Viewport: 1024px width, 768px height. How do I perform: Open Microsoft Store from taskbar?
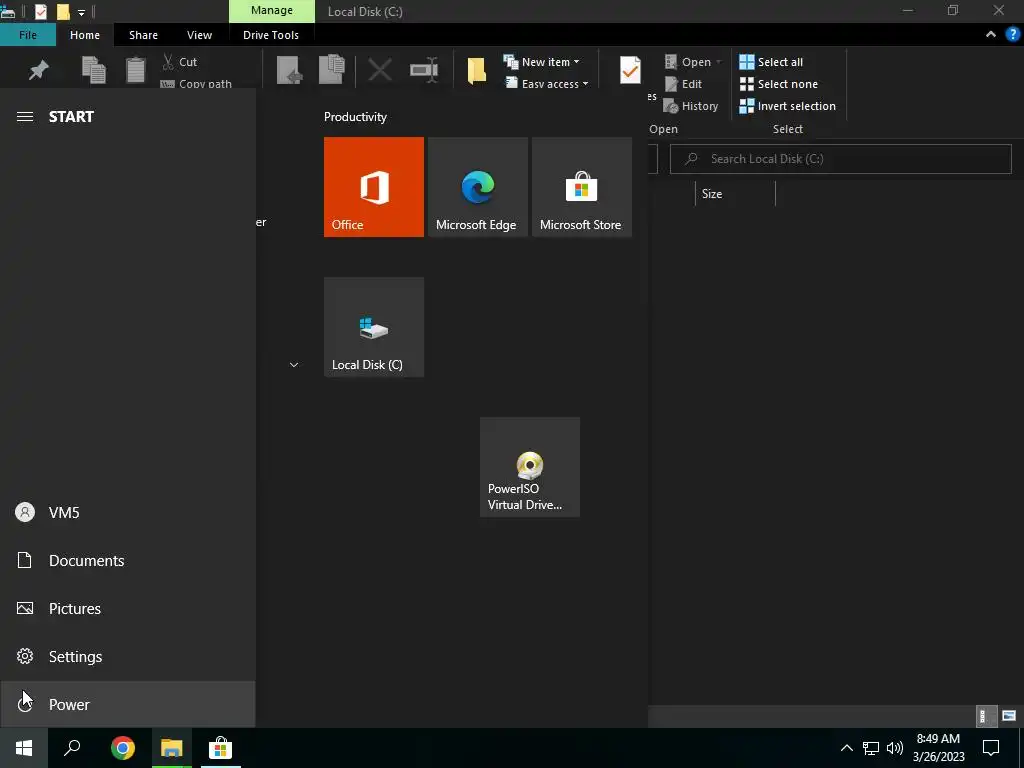(220, 748)
